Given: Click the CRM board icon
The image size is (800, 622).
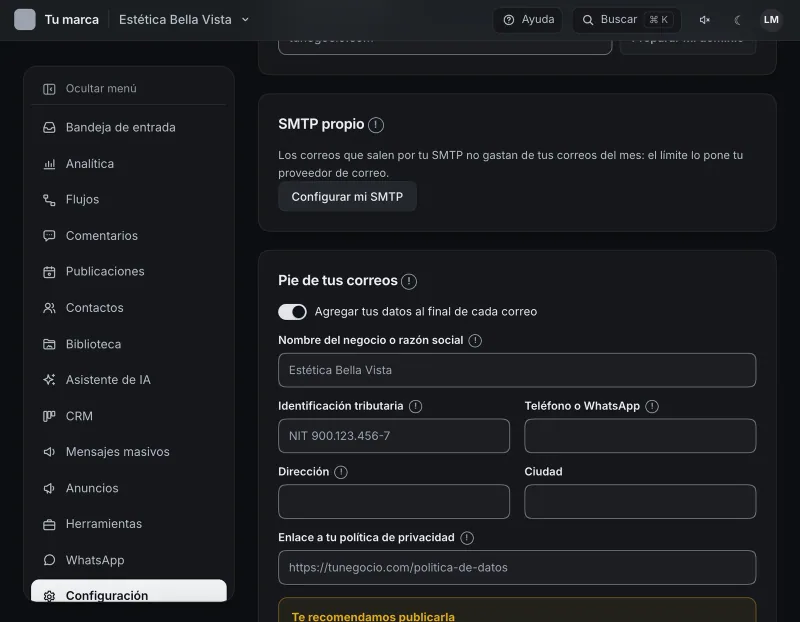Looking at the screenshot, I should pos(49,416).
